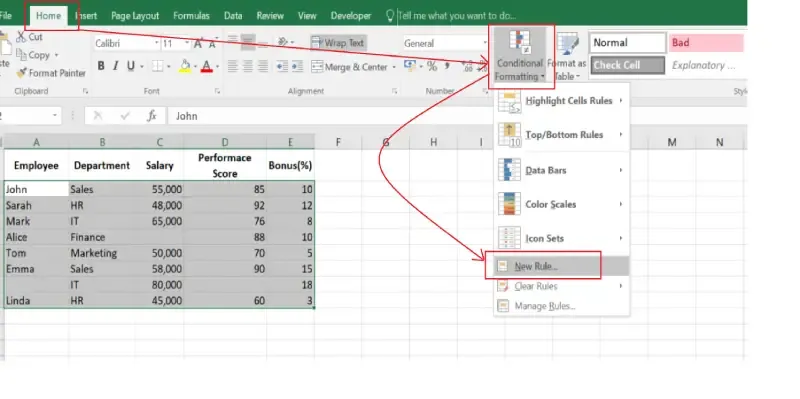
Task: Toggle Underline formatting
Action: 131,66
